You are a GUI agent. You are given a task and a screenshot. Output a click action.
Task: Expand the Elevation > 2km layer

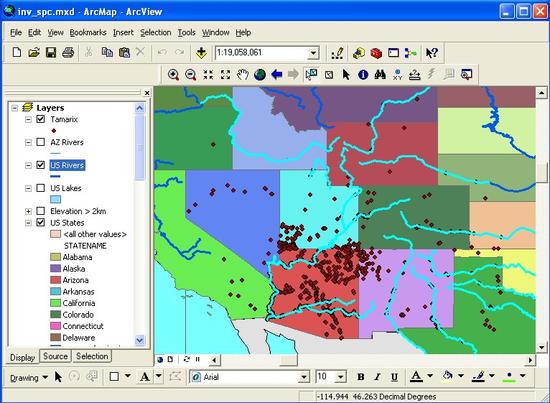coord(28,211)
